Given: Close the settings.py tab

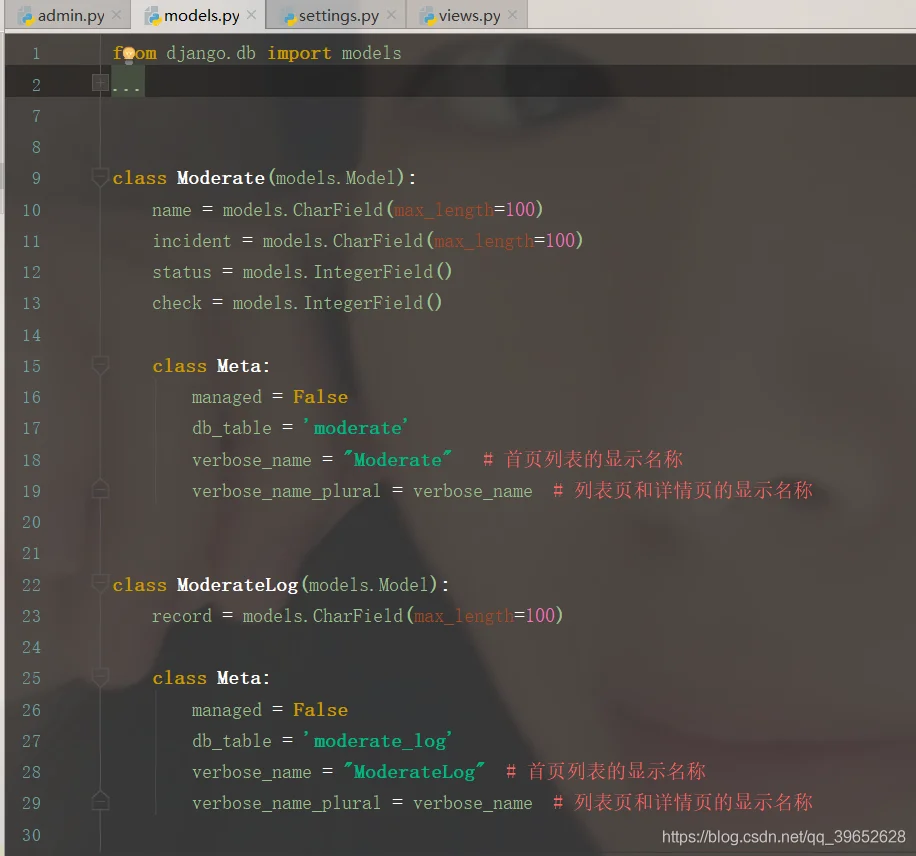Looking at the screenshot, I should pos(391,15).
